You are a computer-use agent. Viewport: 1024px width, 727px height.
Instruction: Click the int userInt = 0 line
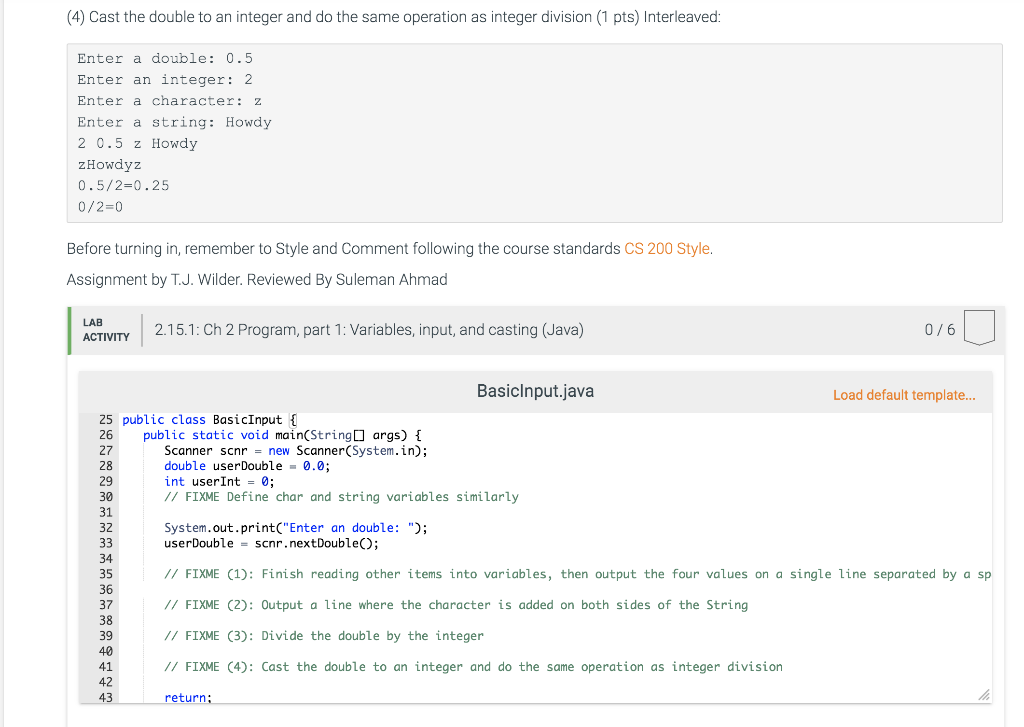click(x=219, y=481)
